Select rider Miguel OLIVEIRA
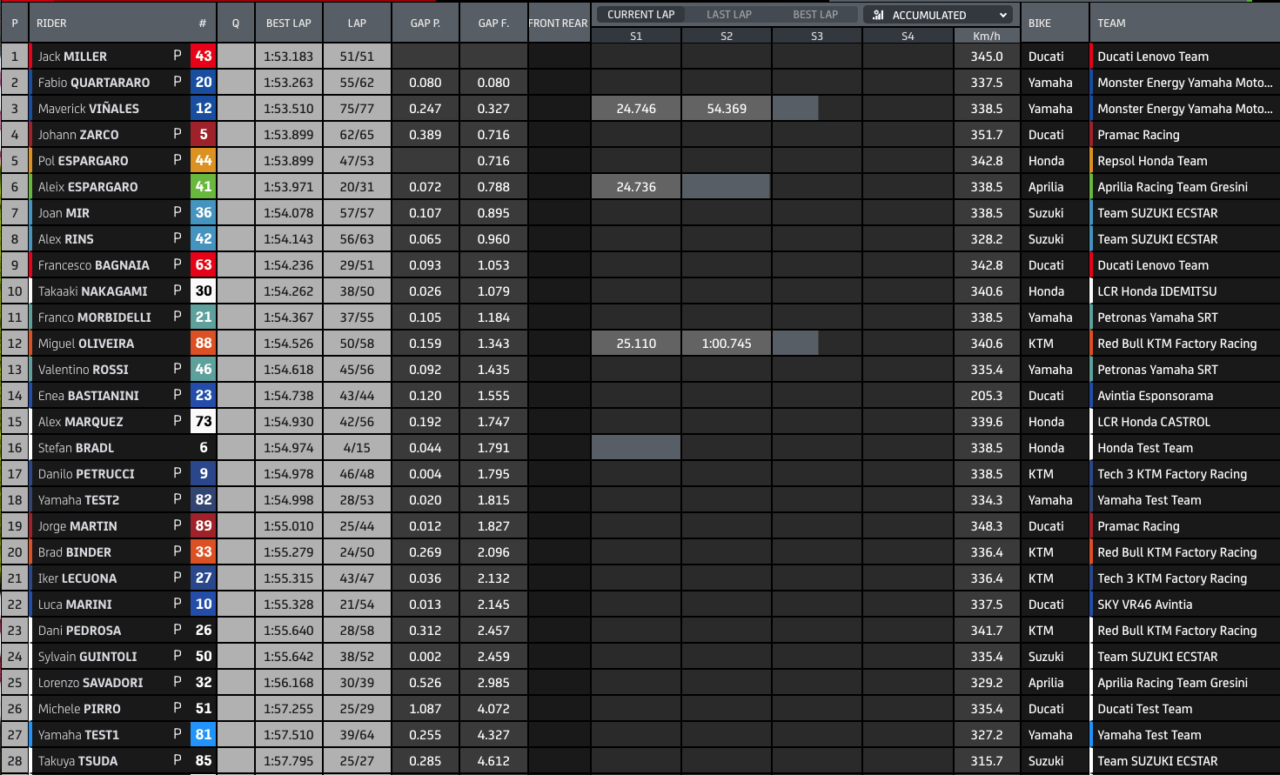Image resolution: width=1280 pixels, height=775 pixels. 85,343
